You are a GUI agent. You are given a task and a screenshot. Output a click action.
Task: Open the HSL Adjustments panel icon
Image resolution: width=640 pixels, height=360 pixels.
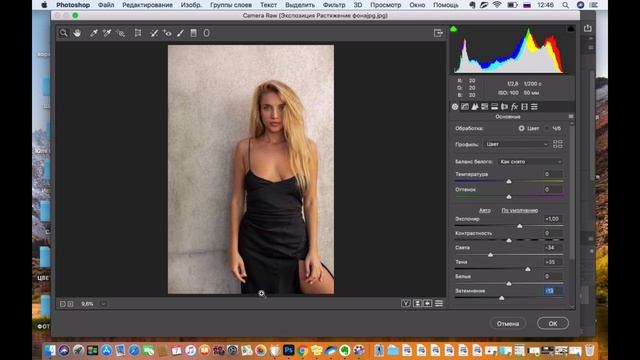tap(484, 107)
